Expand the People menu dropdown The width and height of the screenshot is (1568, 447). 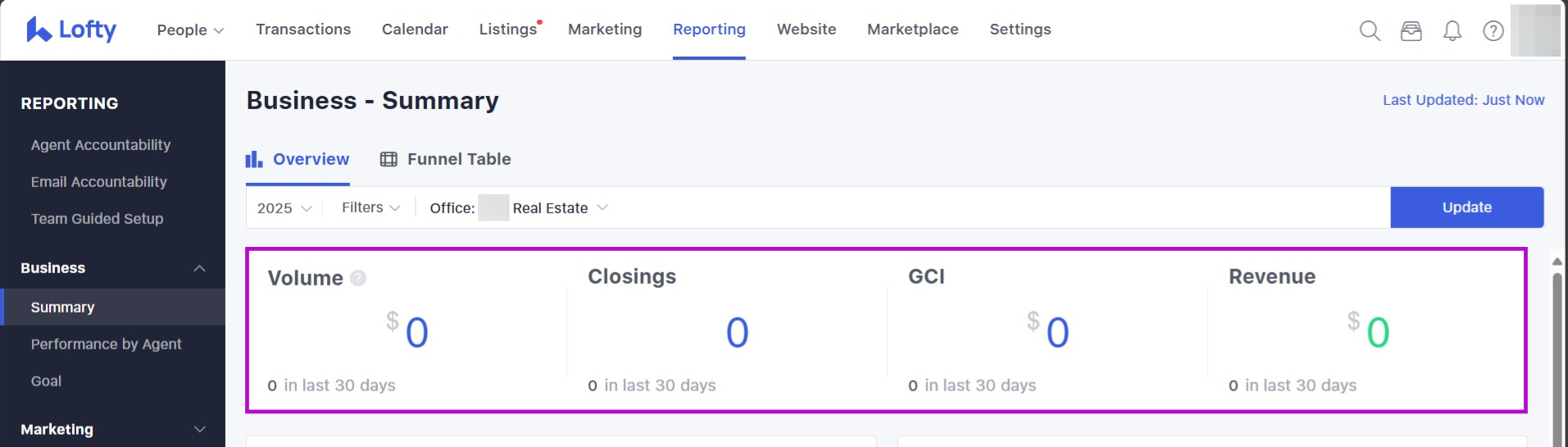pyautogui.click(x=190, y=30)
